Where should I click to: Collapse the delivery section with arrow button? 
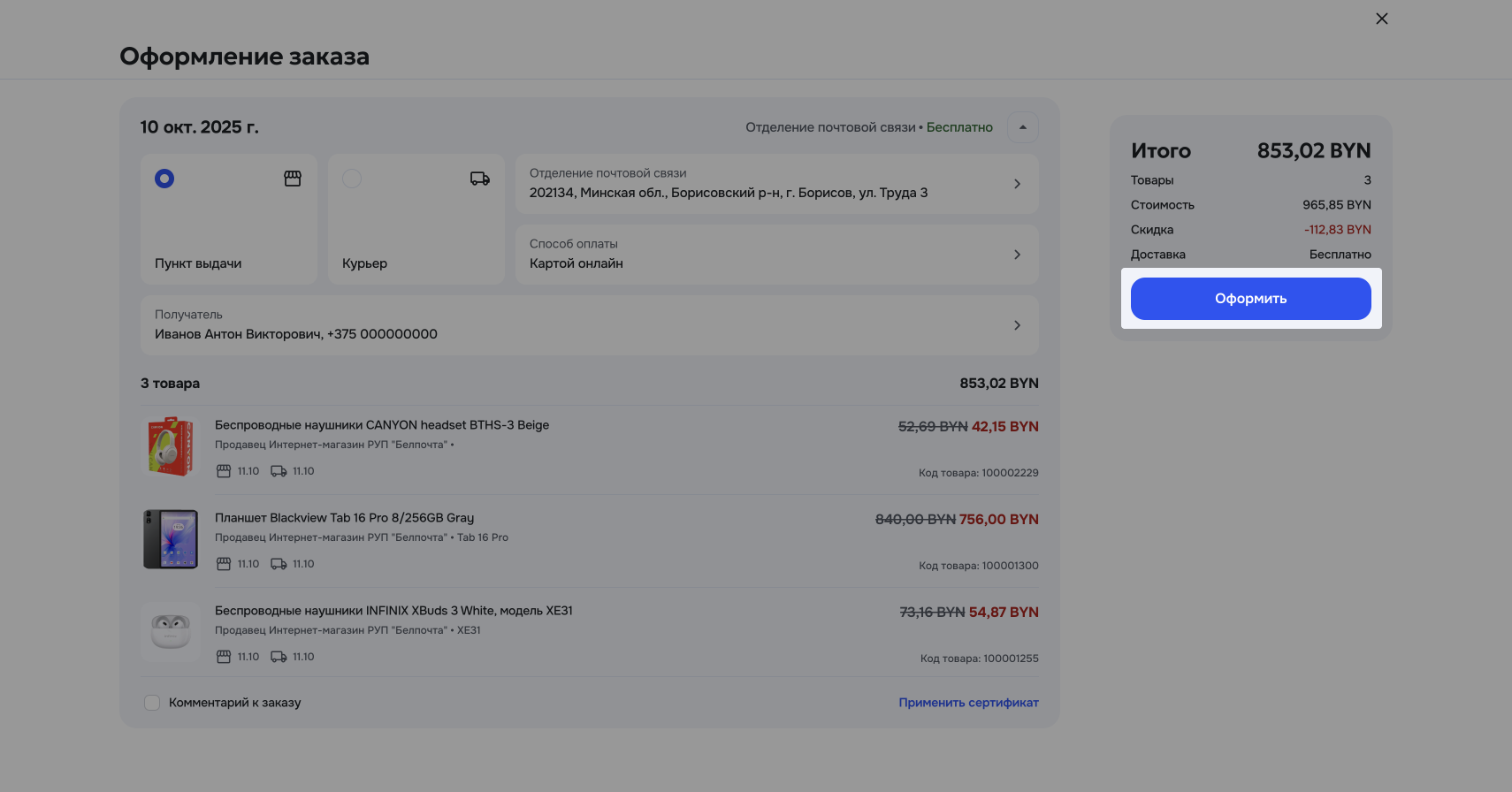1023,127
